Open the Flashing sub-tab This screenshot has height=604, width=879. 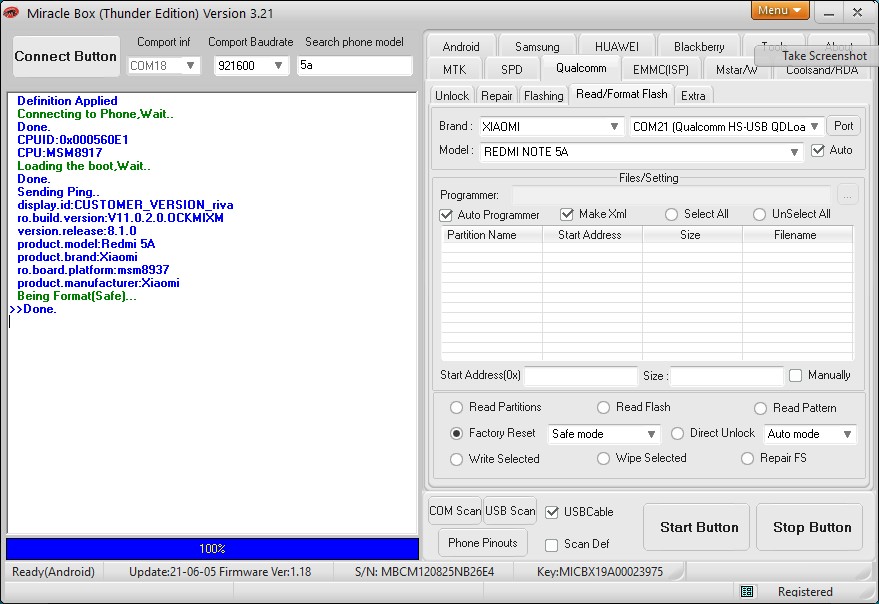point(544,96)
